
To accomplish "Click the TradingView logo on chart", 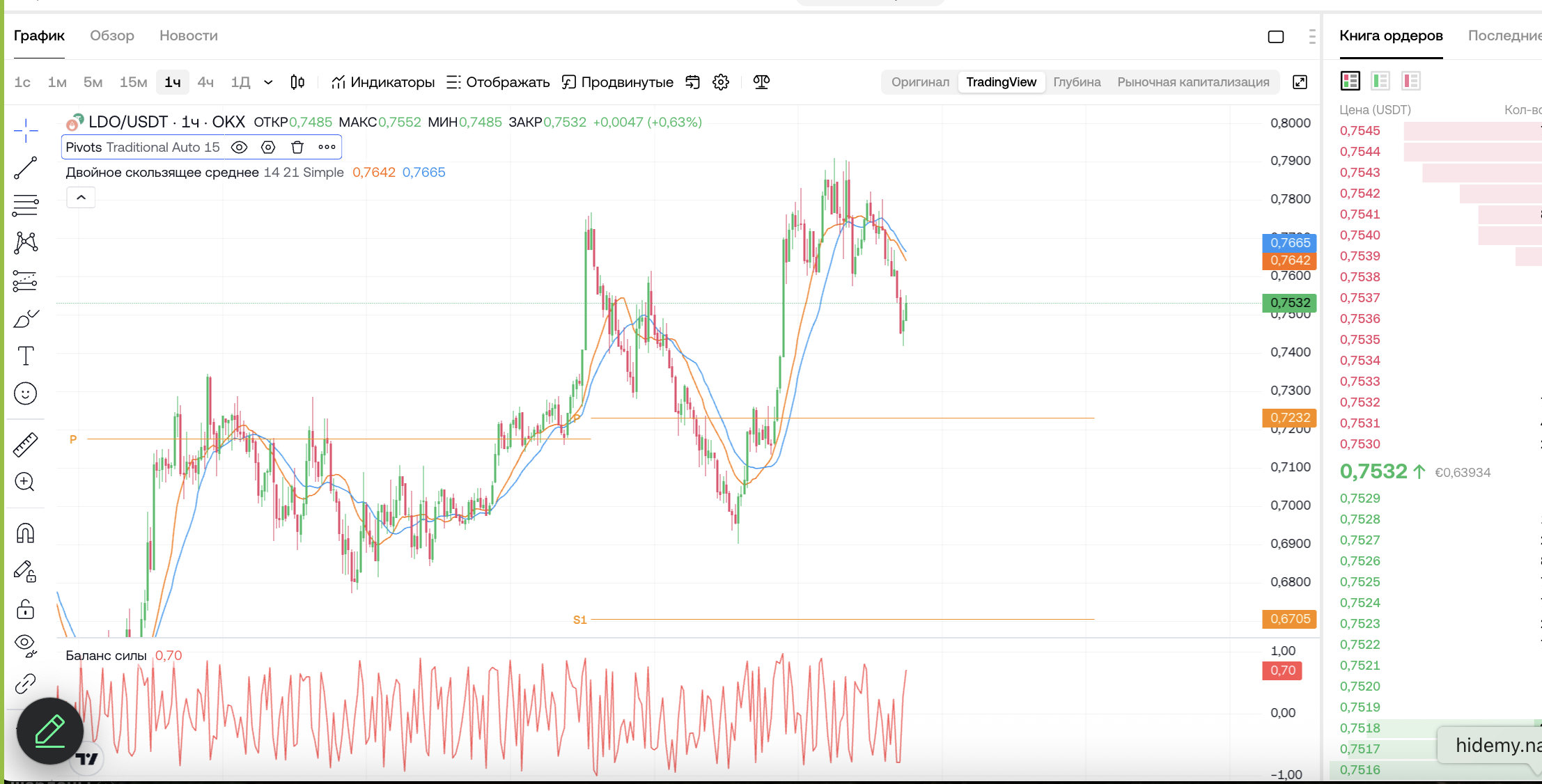I will pos(88,759).
